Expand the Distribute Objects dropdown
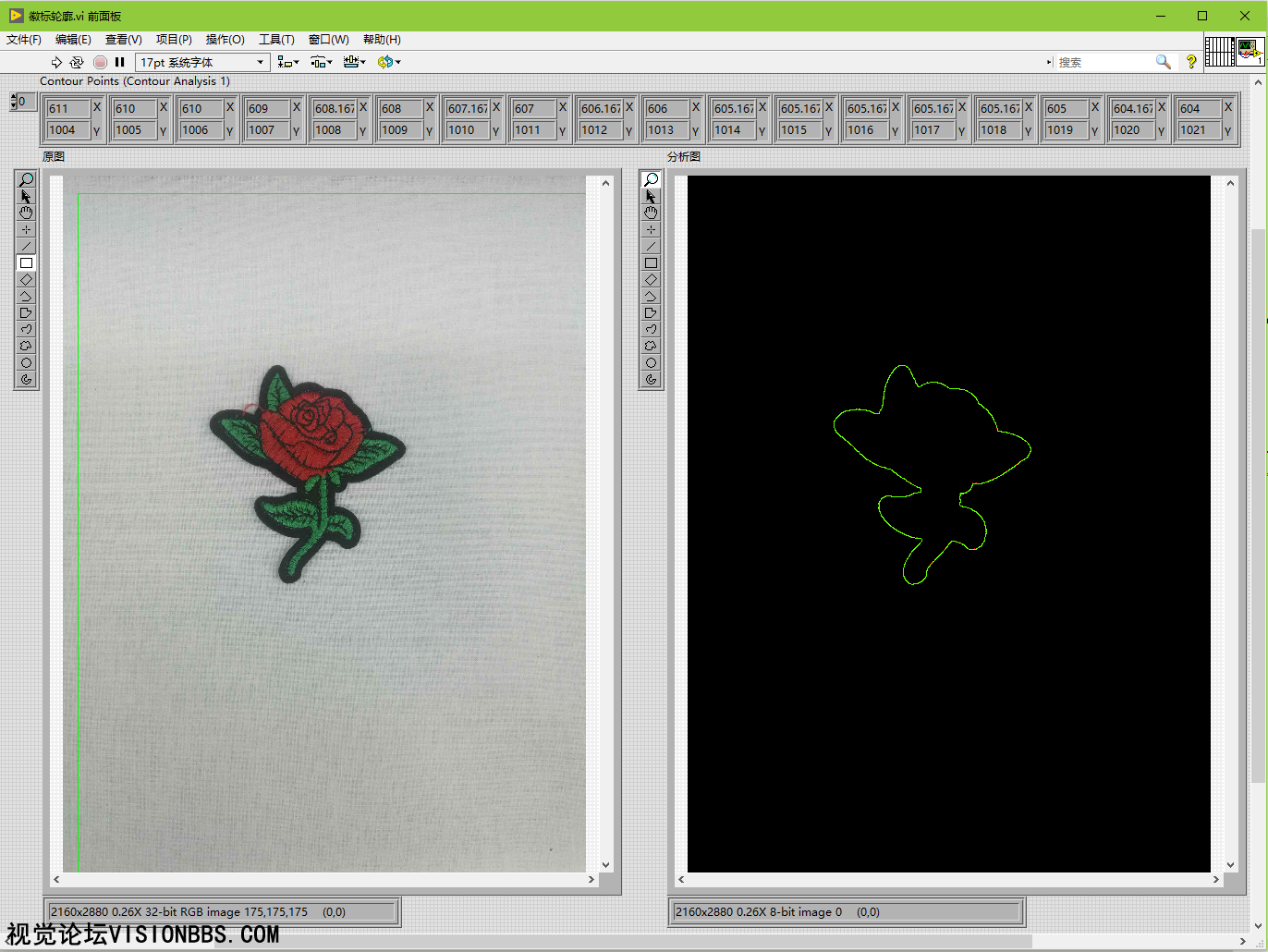1268x952 pixels. click(x=322, y=62)
